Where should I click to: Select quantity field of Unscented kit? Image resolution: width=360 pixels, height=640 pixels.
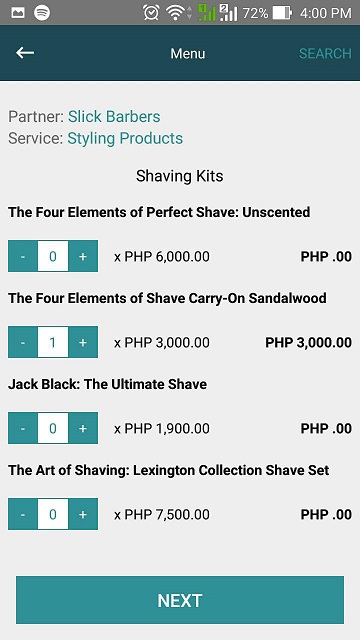(x=53, y=256)
